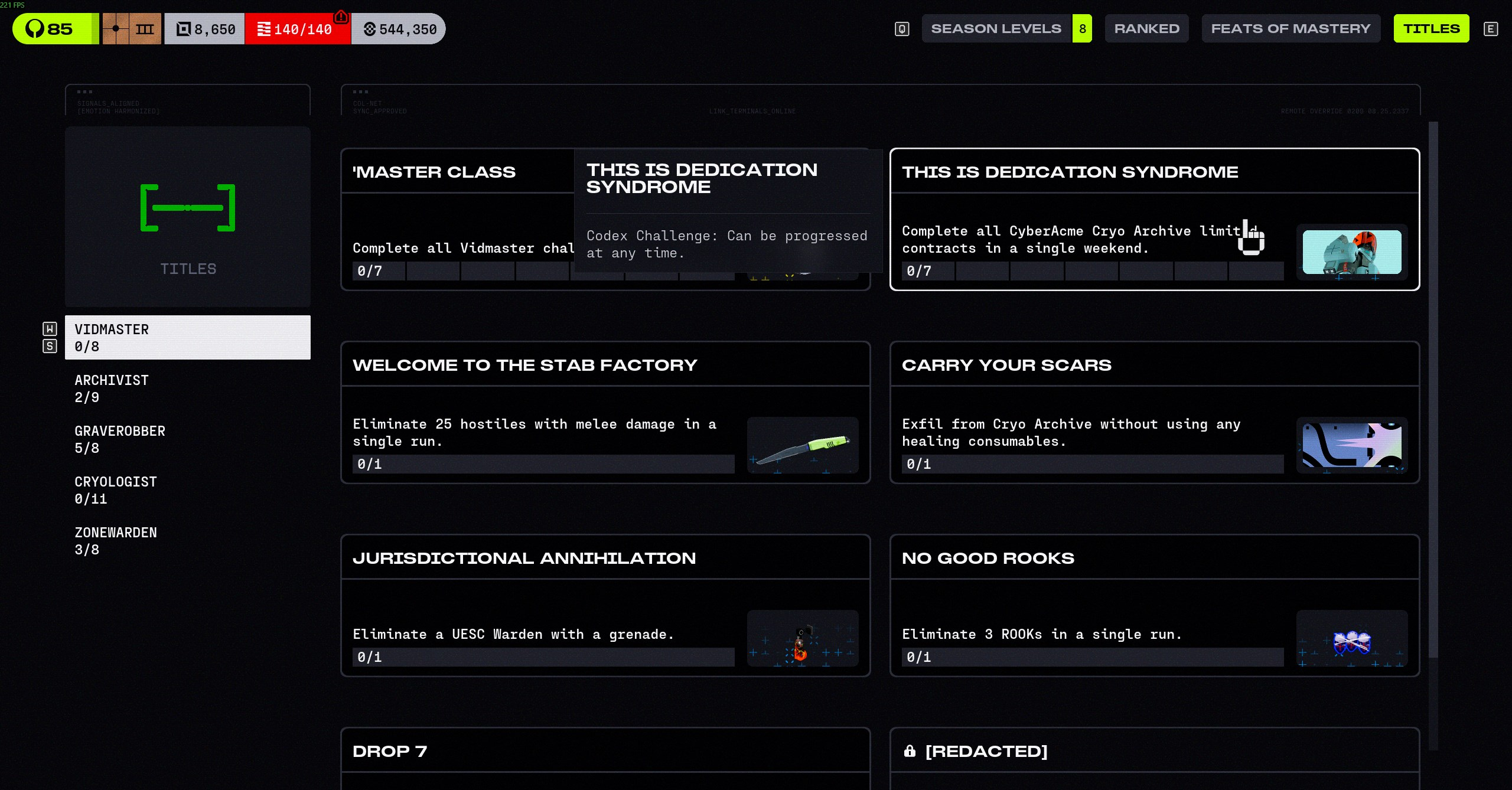Click the player level 85 badge

(52, 29)
